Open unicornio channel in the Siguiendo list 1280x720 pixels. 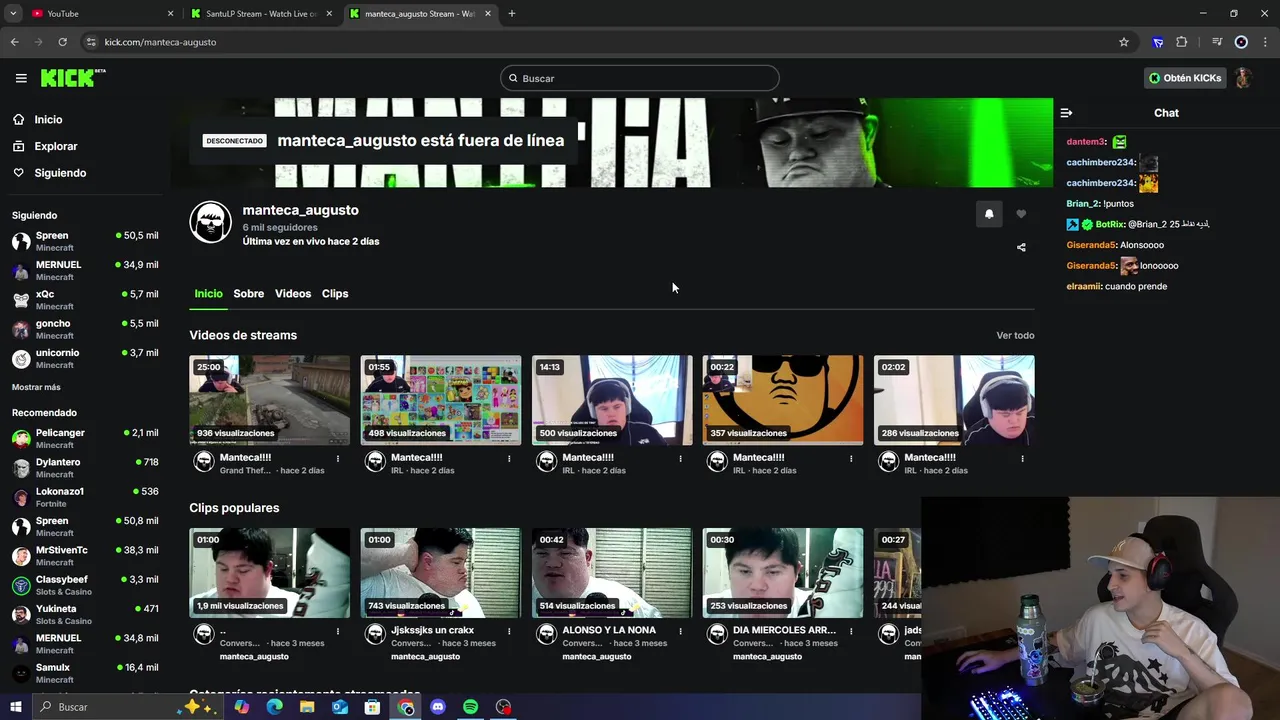tap(85, 358)
